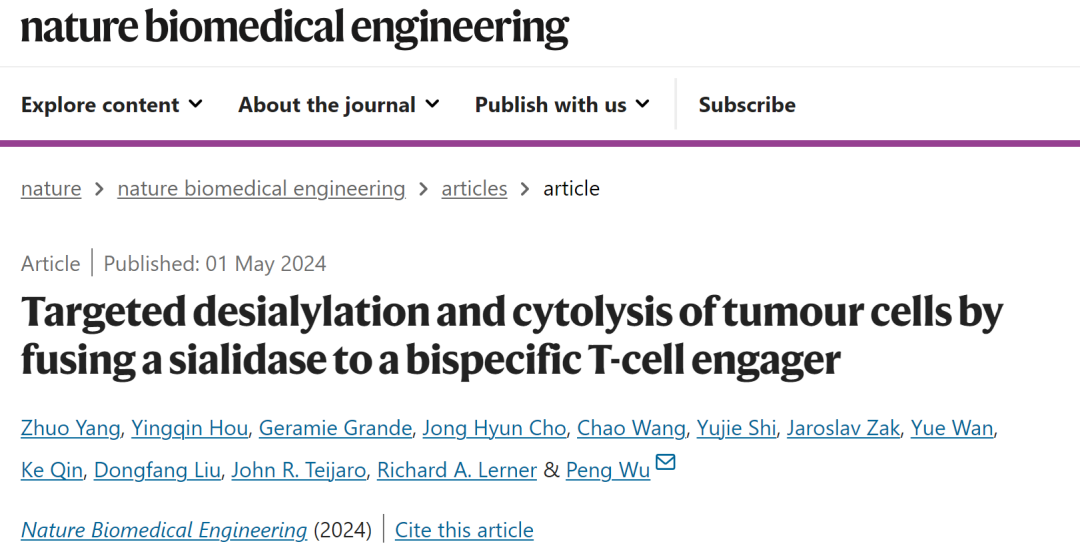Image resolution: width=1080 pixels, height=560 pixels.
Task: Expand the Explore content dropdown
Action: click(x=111, y=105)
